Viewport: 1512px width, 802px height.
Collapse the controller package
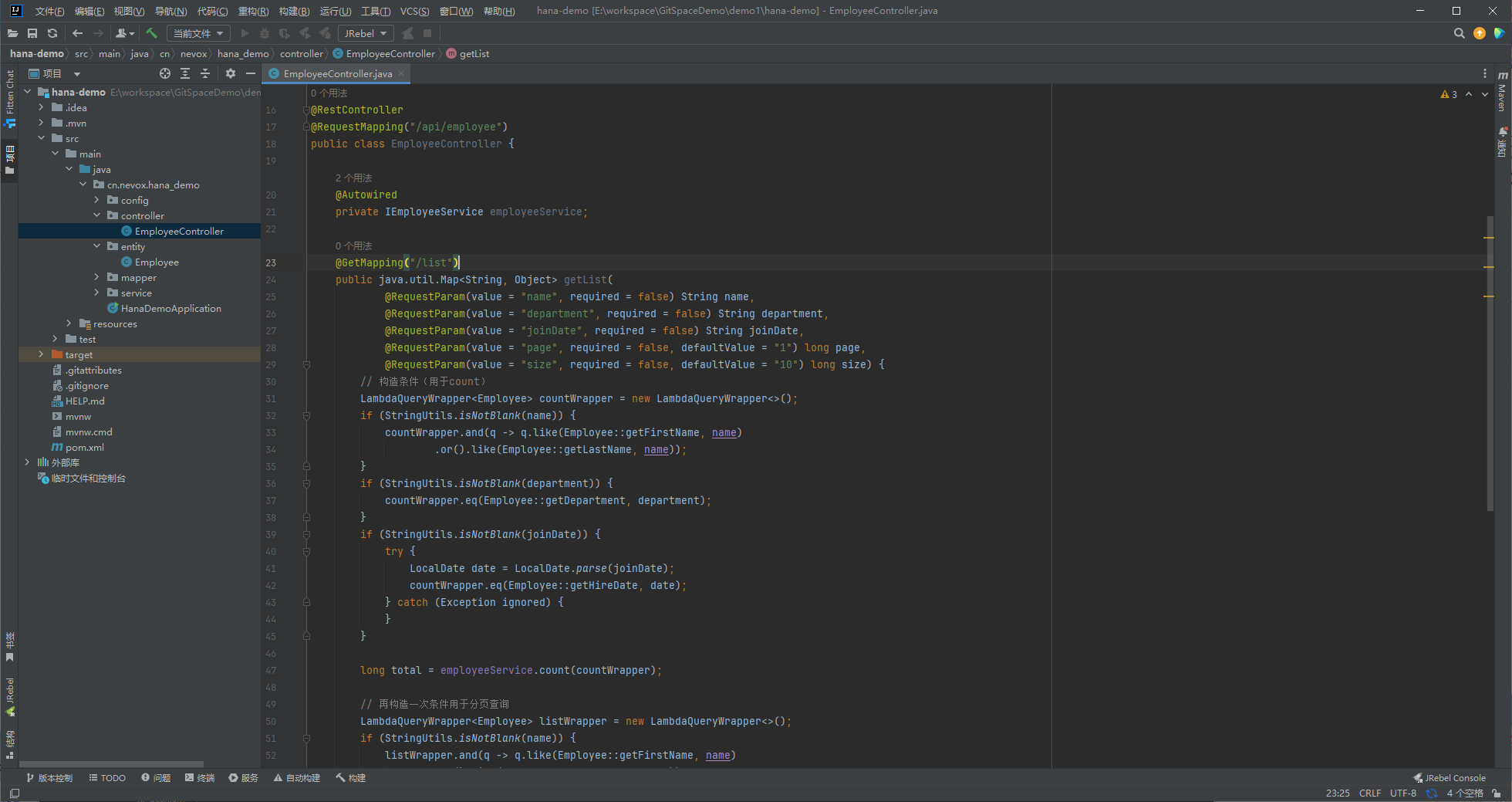coord(96,215)
